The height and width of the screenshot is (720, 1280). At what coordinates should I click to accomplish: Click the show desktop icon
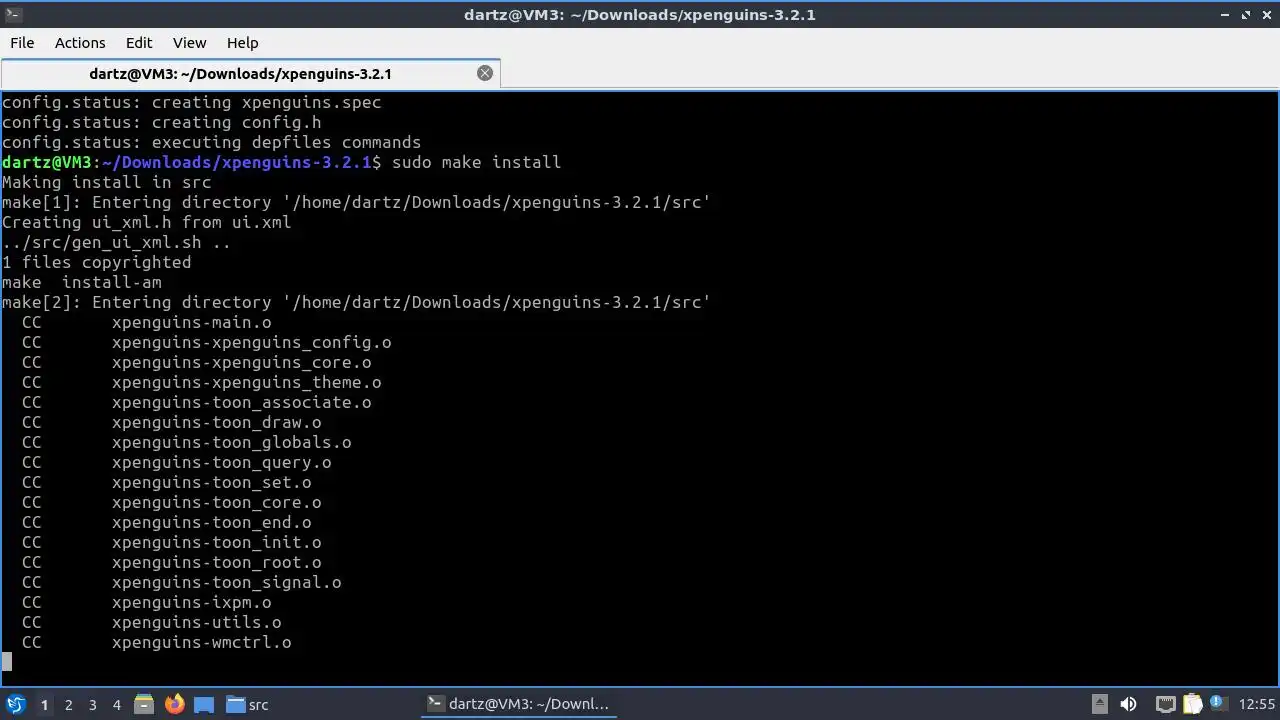click(x=204, y=704)
